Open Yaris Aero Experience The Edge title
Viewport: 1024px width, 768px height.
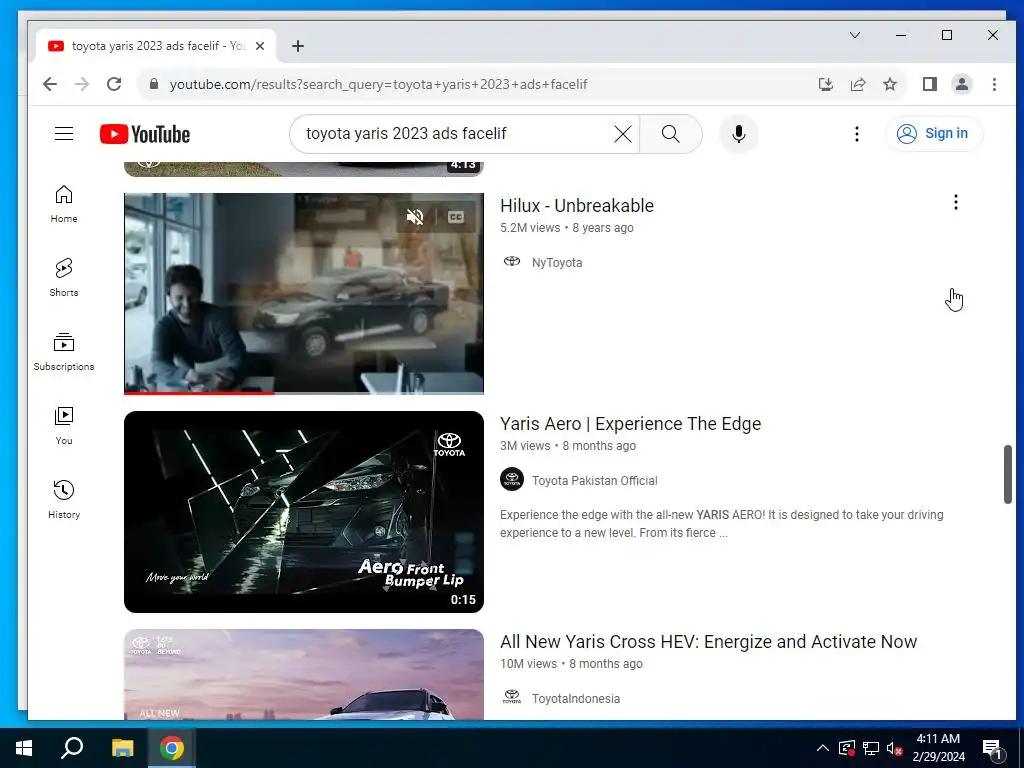coord(630,424)
